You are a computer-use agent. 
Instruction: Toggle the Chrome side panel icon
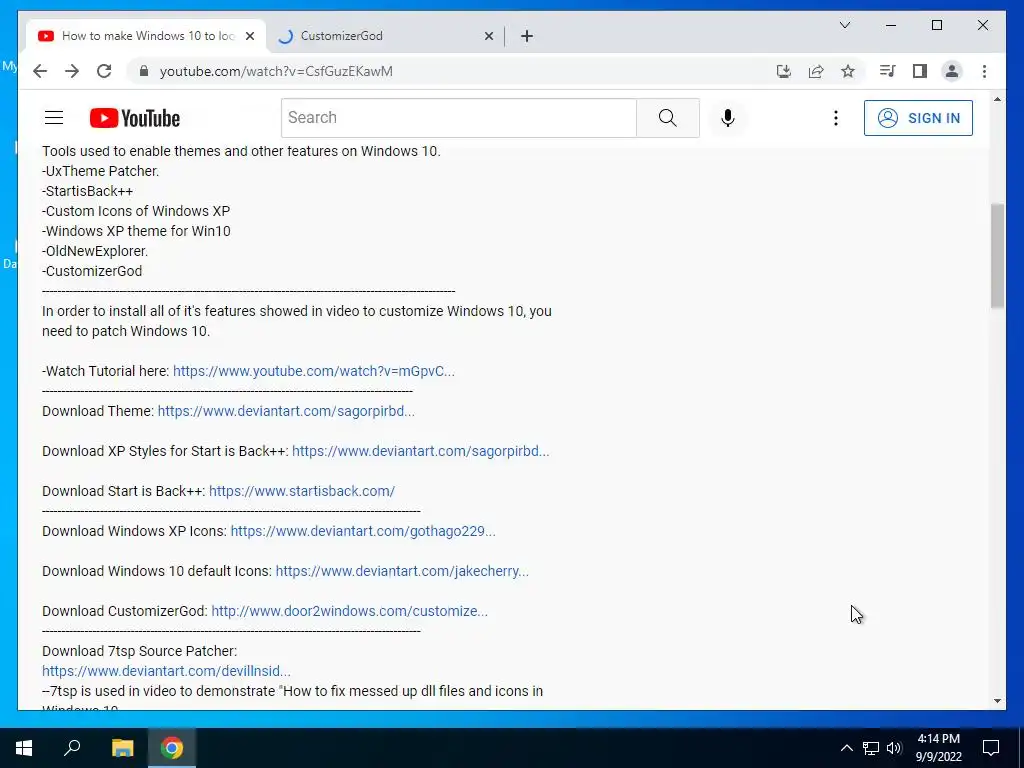pos(920,71)
